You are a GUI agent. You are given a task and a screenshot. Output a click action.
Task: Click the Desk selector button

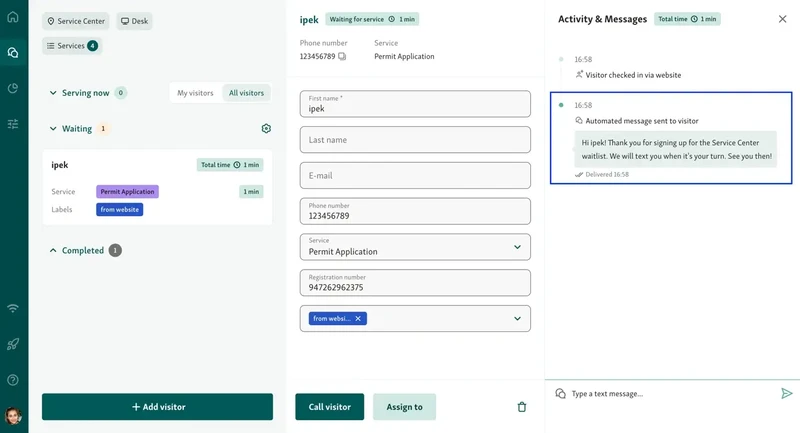click(x=134, y=21)
